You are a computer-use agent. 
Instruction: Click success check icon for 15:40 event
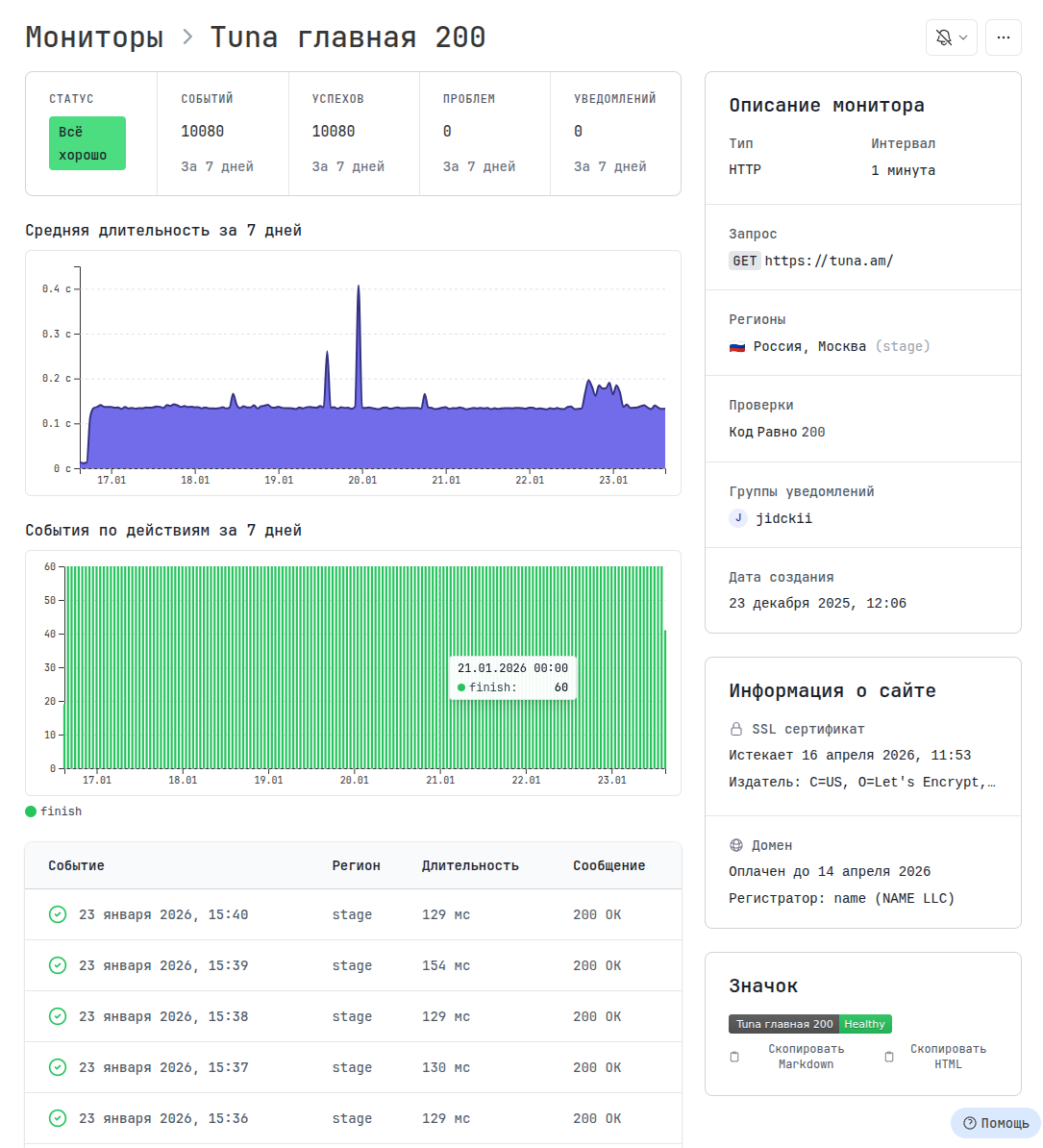(58, 914)
